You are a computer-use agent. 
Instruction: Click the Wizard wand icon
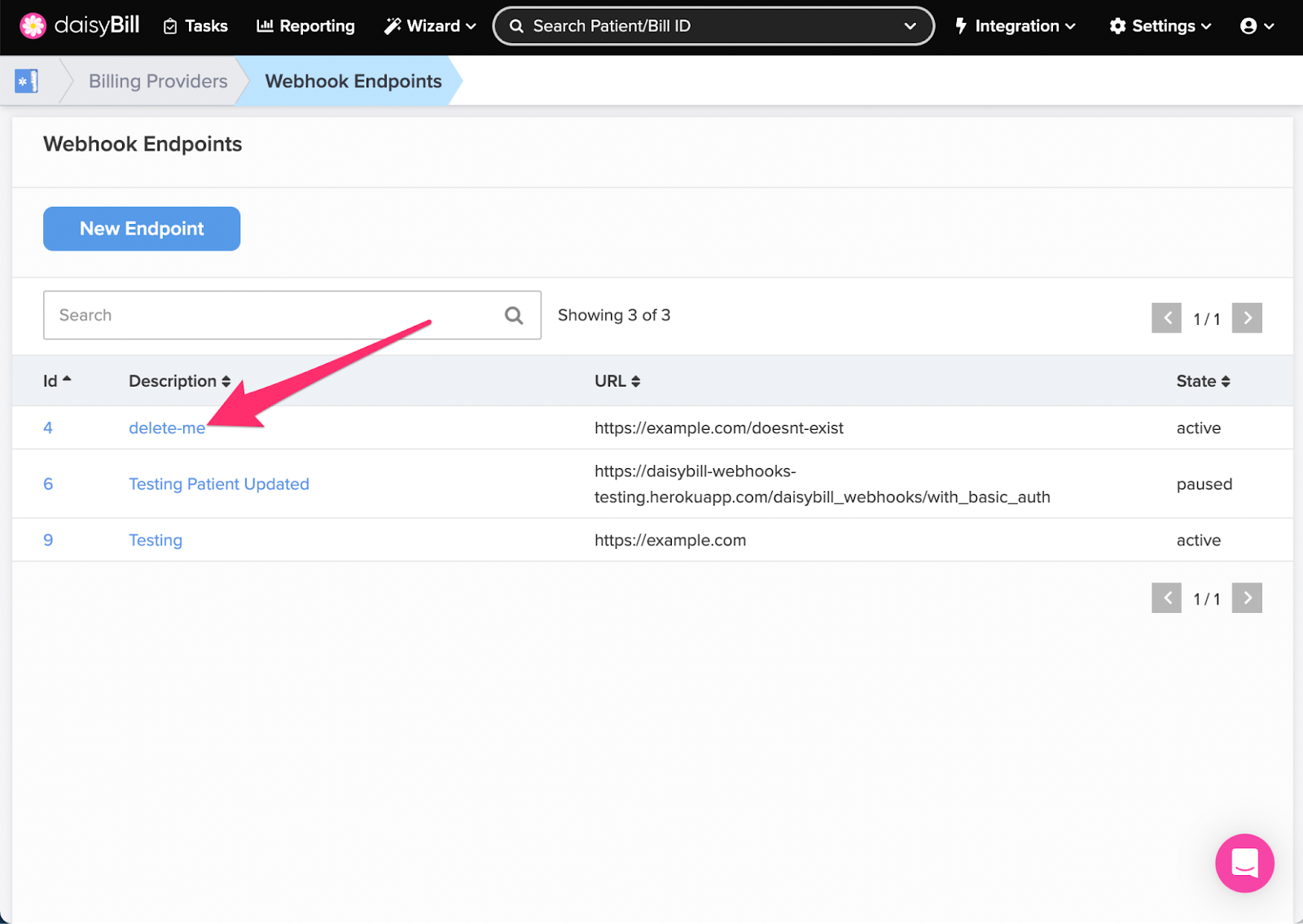[393, 25]
